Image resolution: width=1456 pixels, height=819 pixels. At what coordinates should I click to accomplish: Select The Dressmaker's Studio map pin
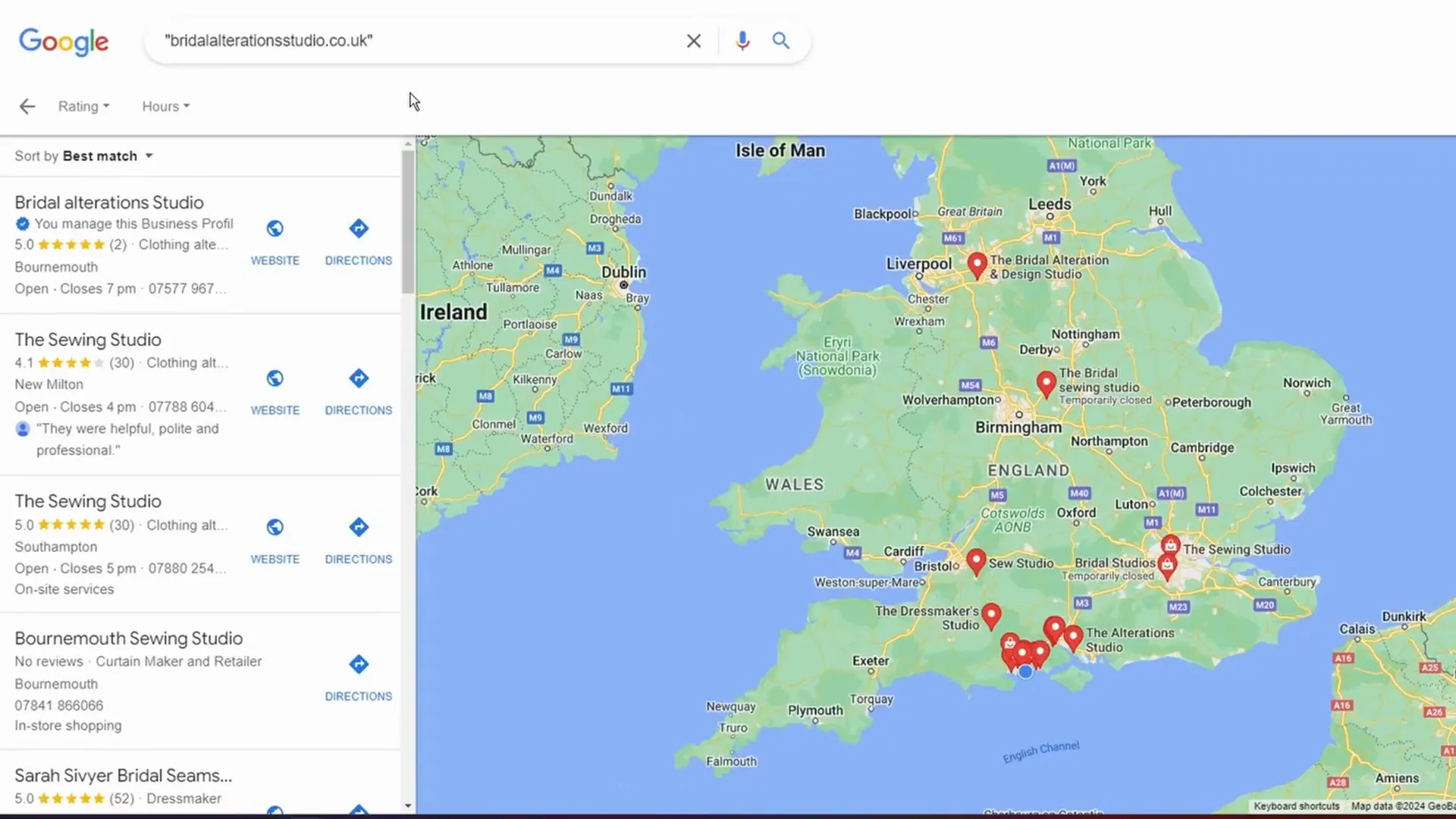tap(991, 616)
